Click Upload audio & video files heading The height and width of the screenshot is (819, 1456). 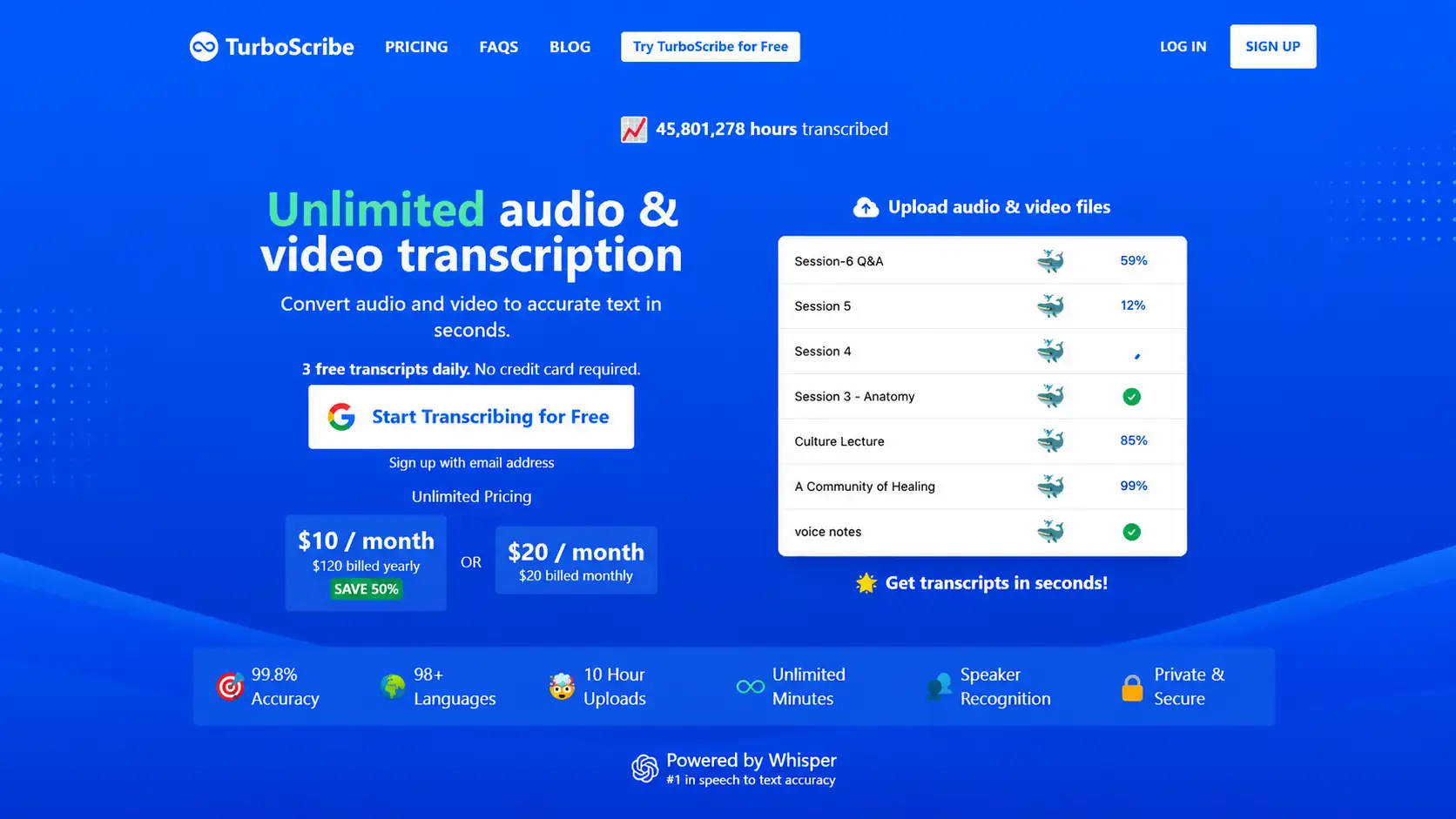coord(999,207)
